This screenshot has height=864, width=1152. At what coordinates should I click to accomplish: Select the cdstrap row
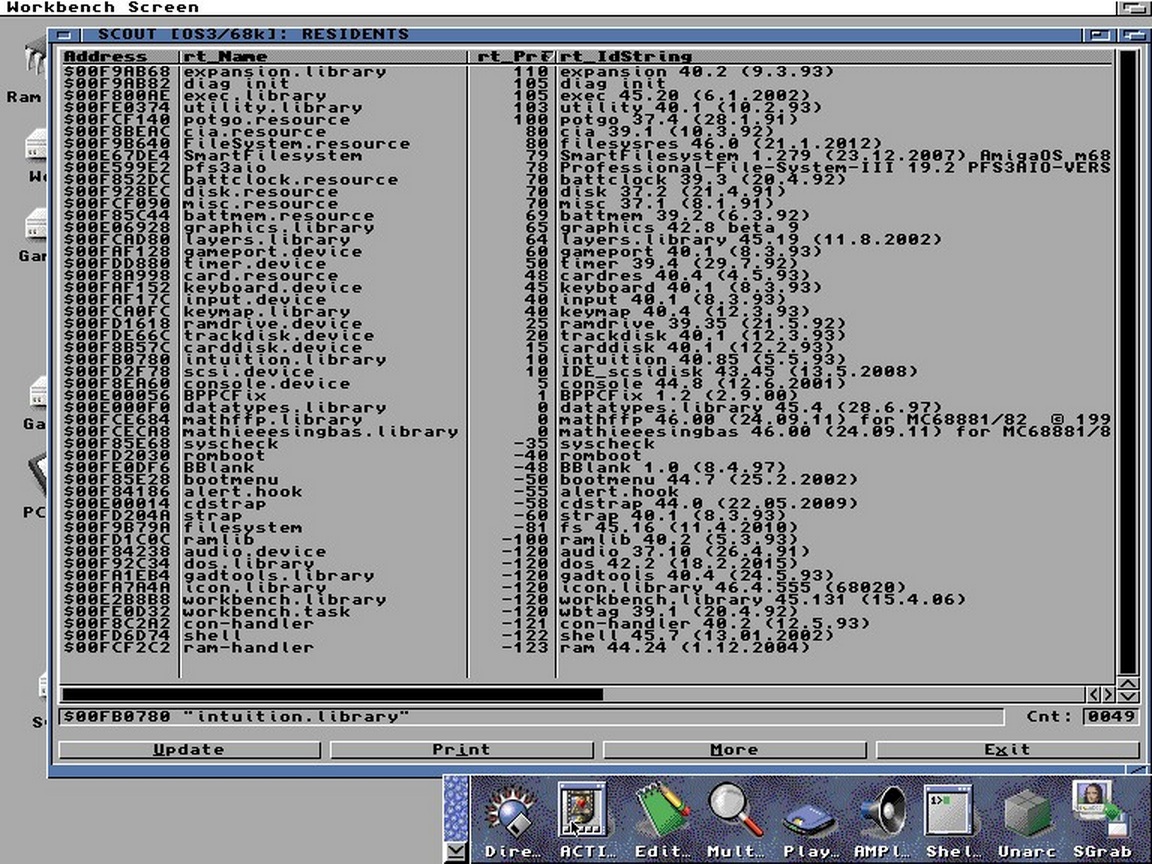[x=586, y=503]
